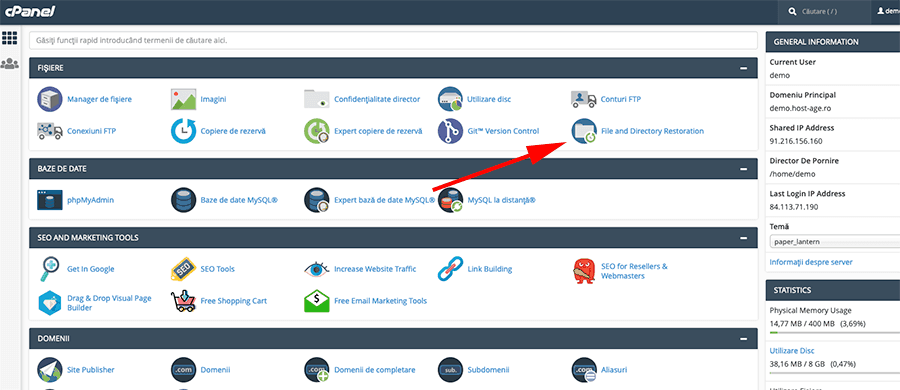Viewport: 900px width, 390px height.
Task: Click Subdomenii link text
Action: click(488, 370)
